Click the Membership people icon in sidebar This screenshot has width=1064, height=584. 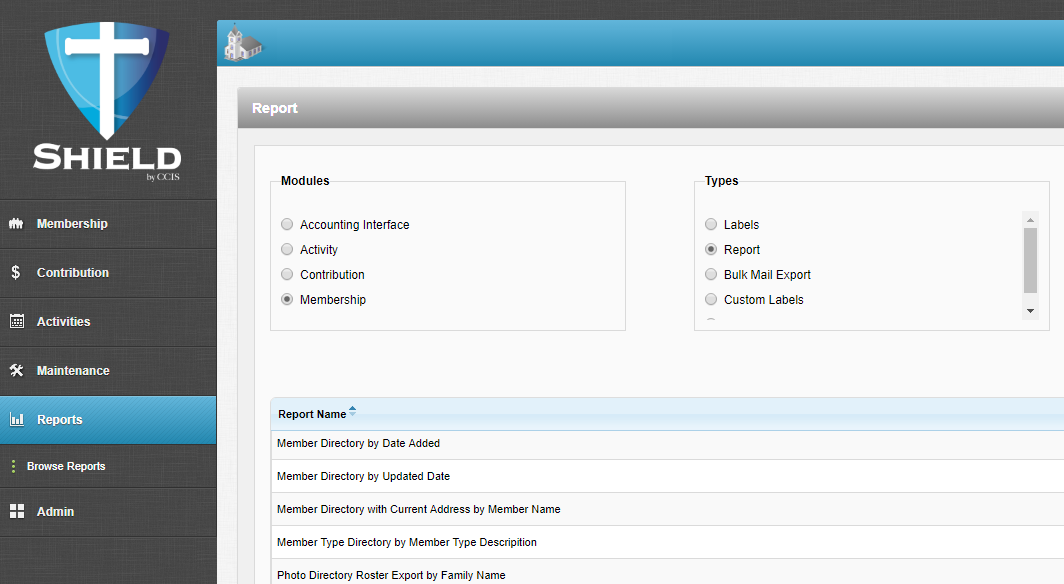click(x=16, y=224)
